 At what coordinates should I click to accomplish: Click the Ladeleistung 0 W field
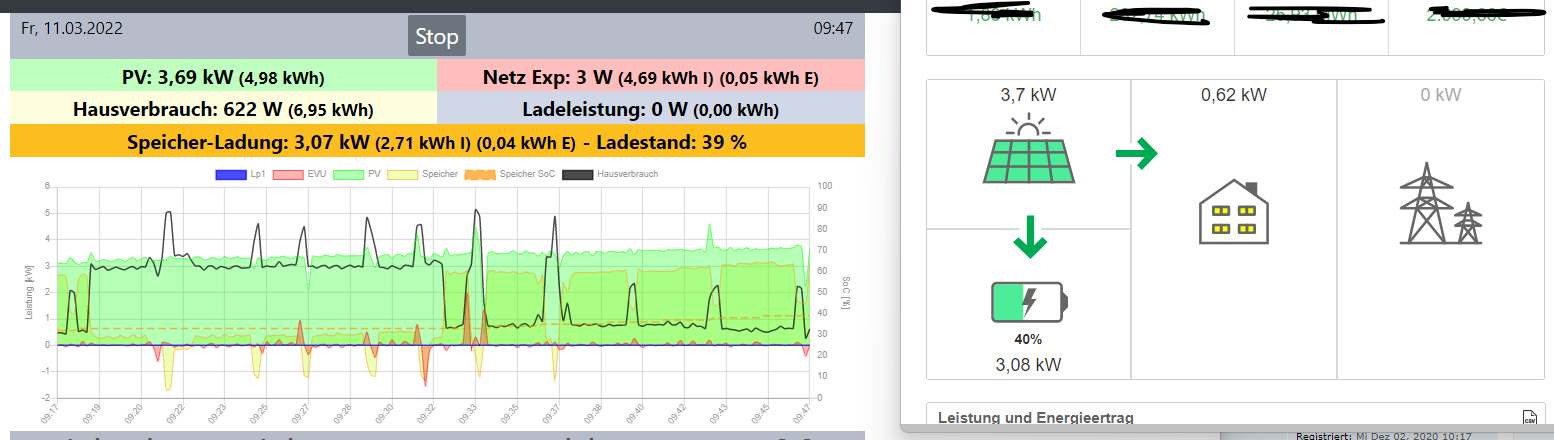pos(651,109)
